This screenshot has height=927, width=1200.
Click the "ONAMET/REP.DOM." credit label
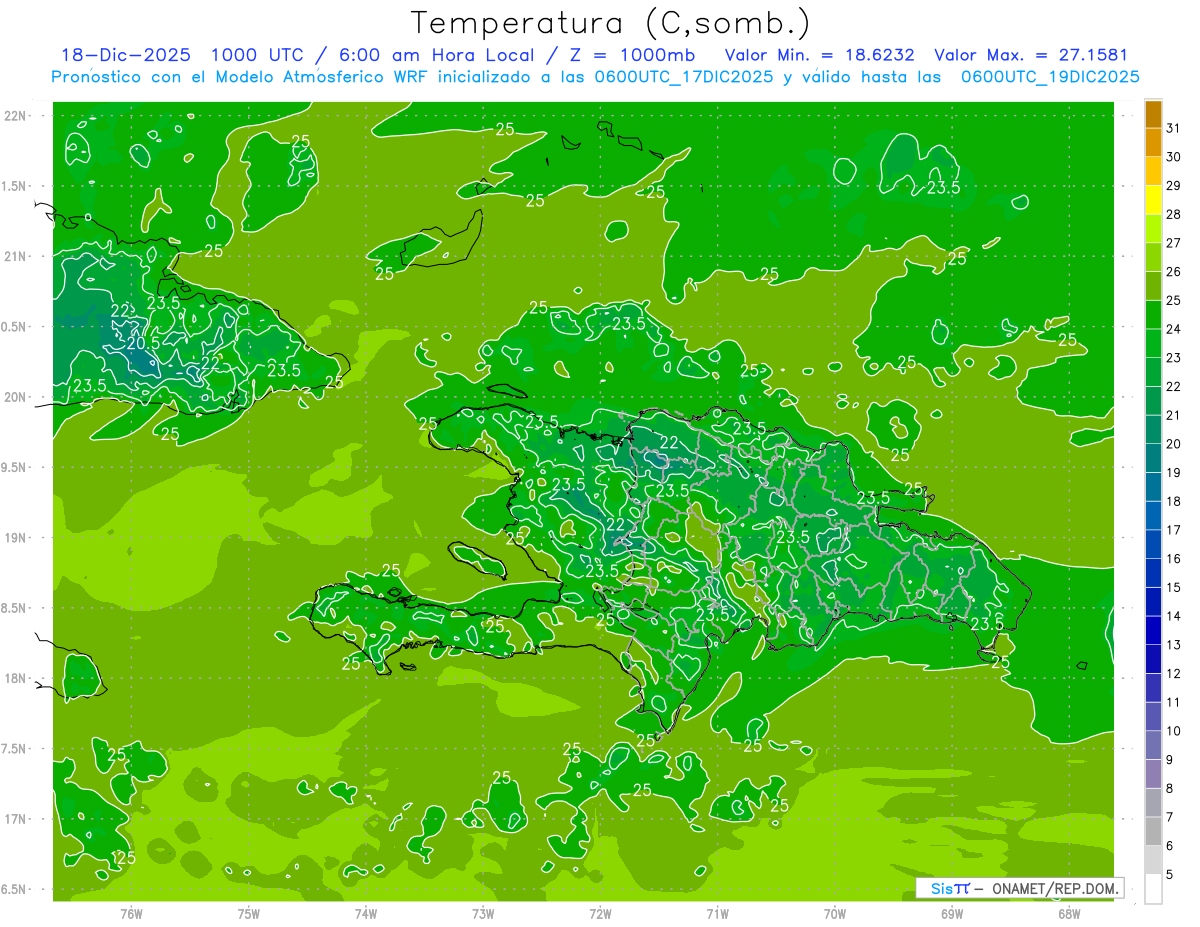[x=1055, y=888]
